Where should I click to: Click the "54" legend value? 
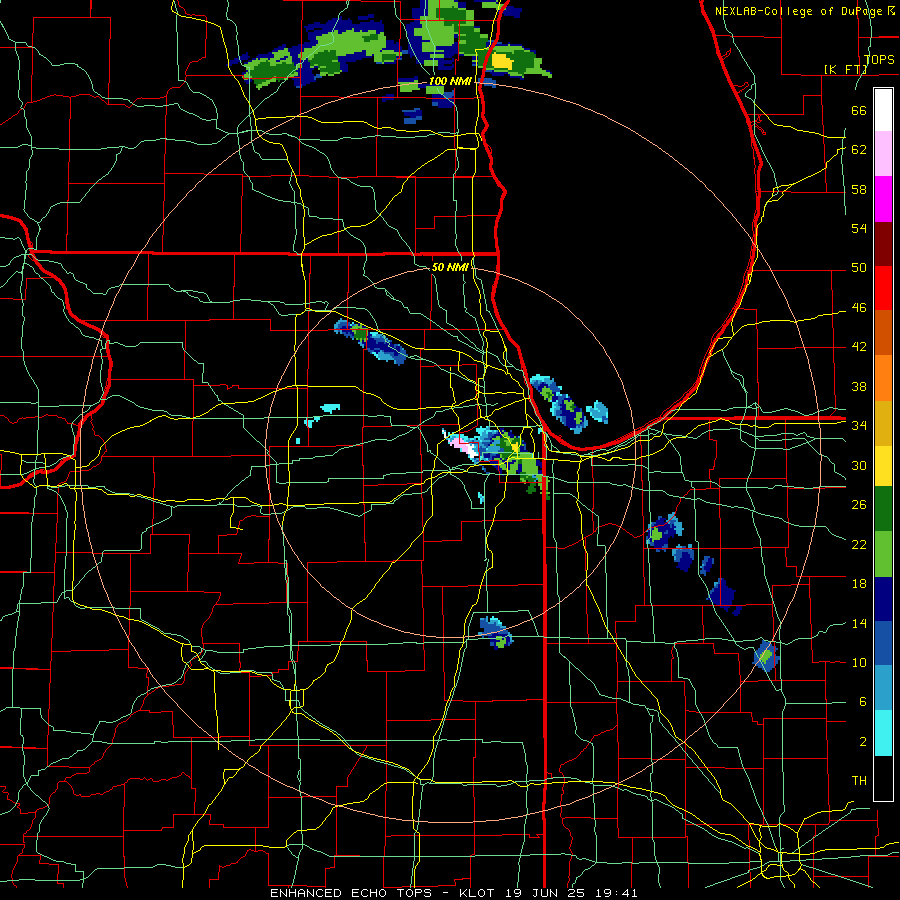pyautogui.click(x=859, y=228)
